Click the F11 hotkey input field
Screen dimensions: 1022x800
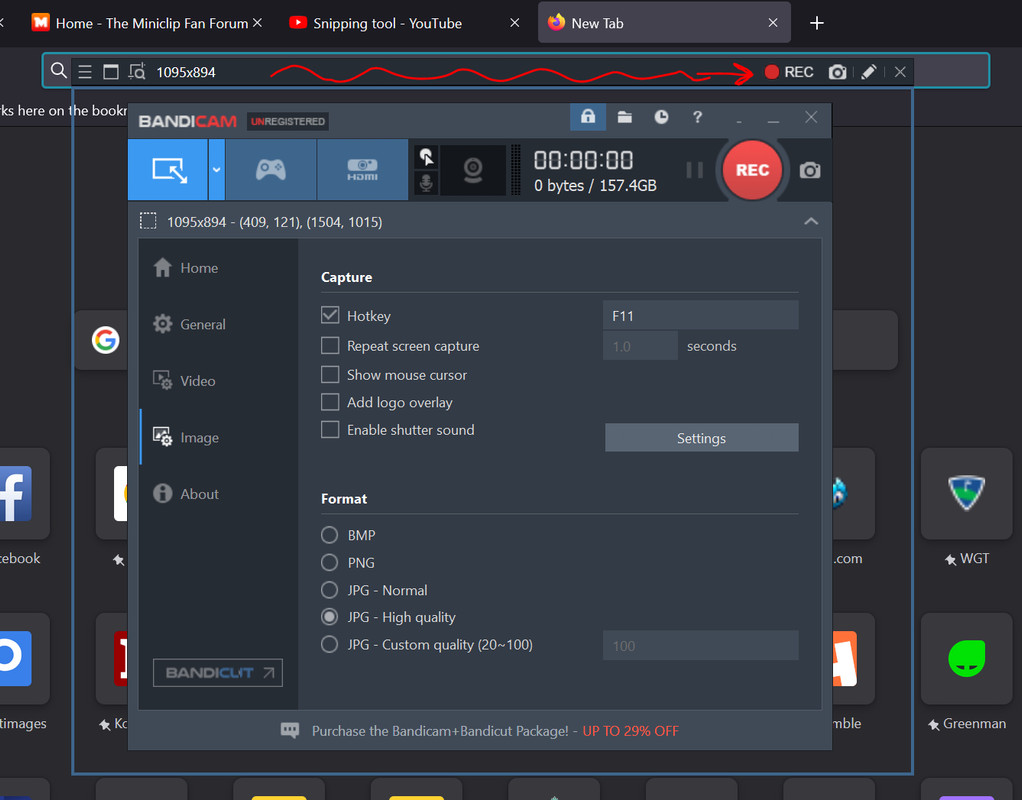click(x=701, y=316)
